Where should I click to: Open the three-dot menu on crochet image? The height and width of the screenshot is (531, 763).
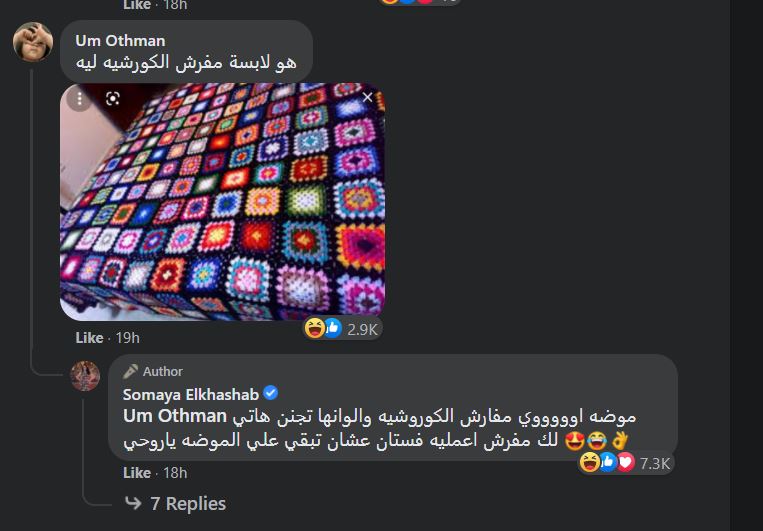(x=79, y=99)
